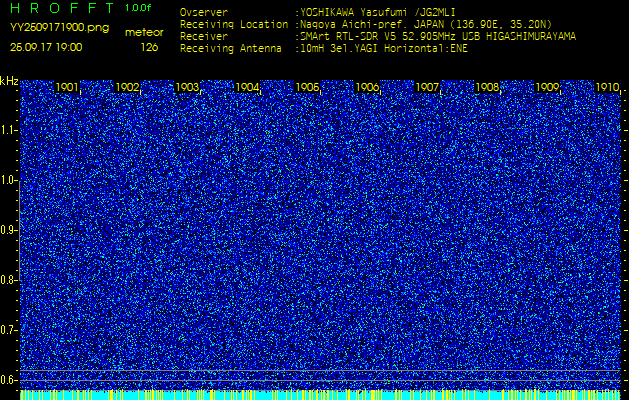Image resolution: width=629 pixels, height=400 pixels.
Task: Click the meteor count 126
Action: 149,47
